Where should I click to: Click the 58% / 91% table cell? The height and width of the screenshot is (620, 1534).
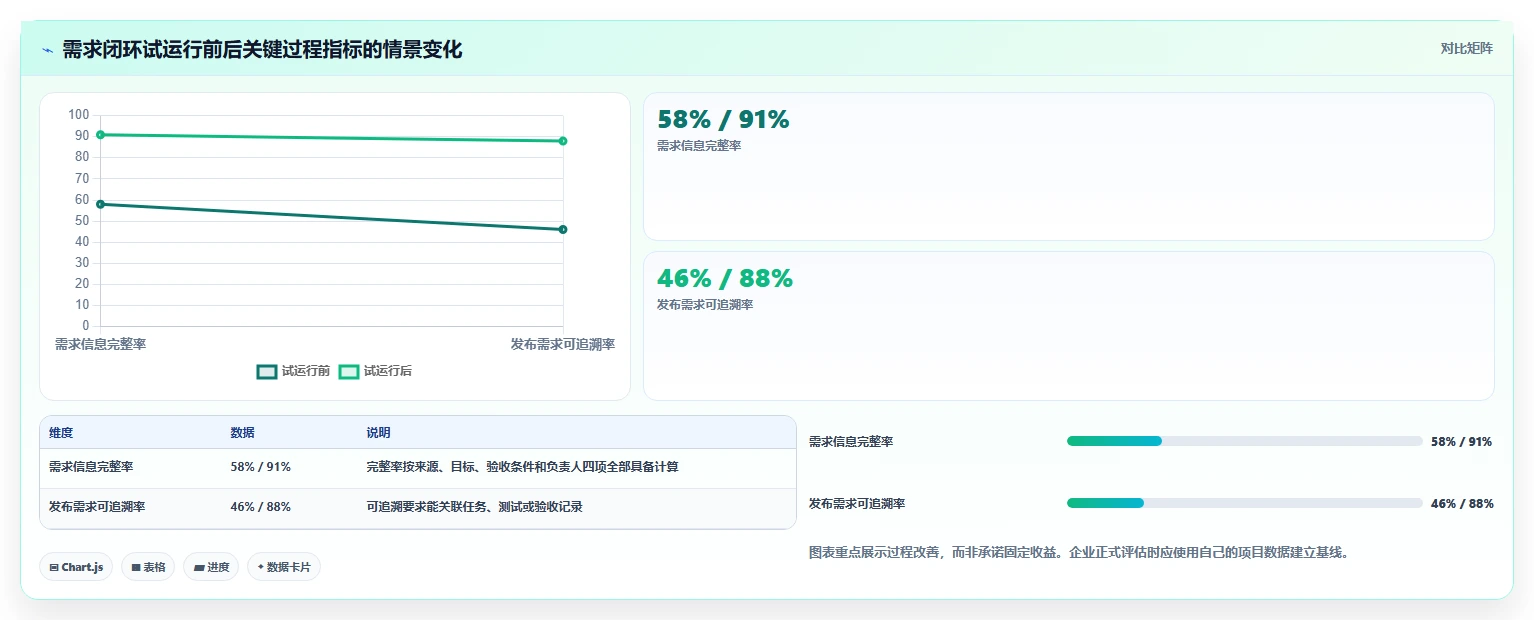(260, 467)
